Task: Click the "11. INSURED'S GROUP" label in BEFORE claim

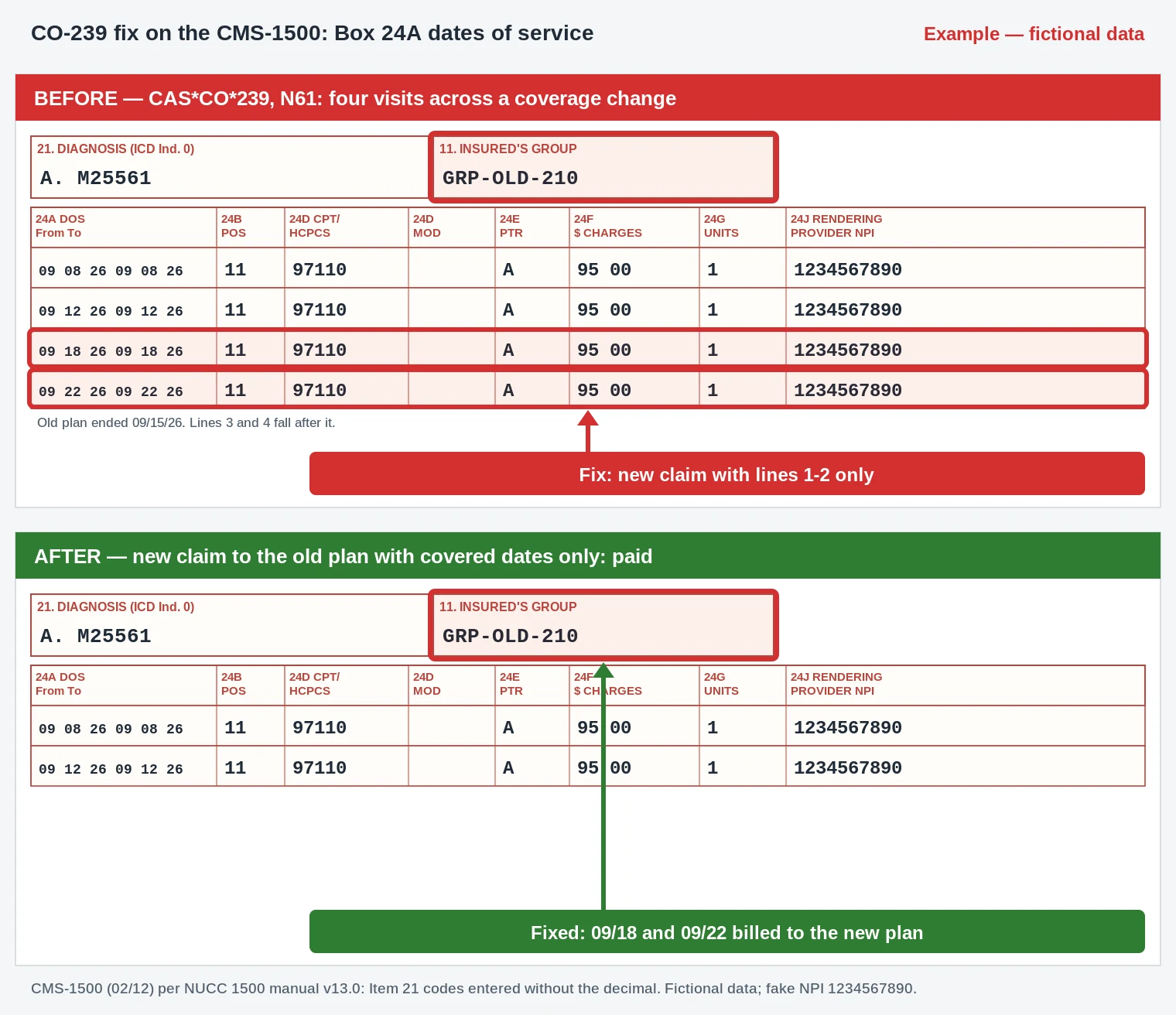Action: point(508,149)
